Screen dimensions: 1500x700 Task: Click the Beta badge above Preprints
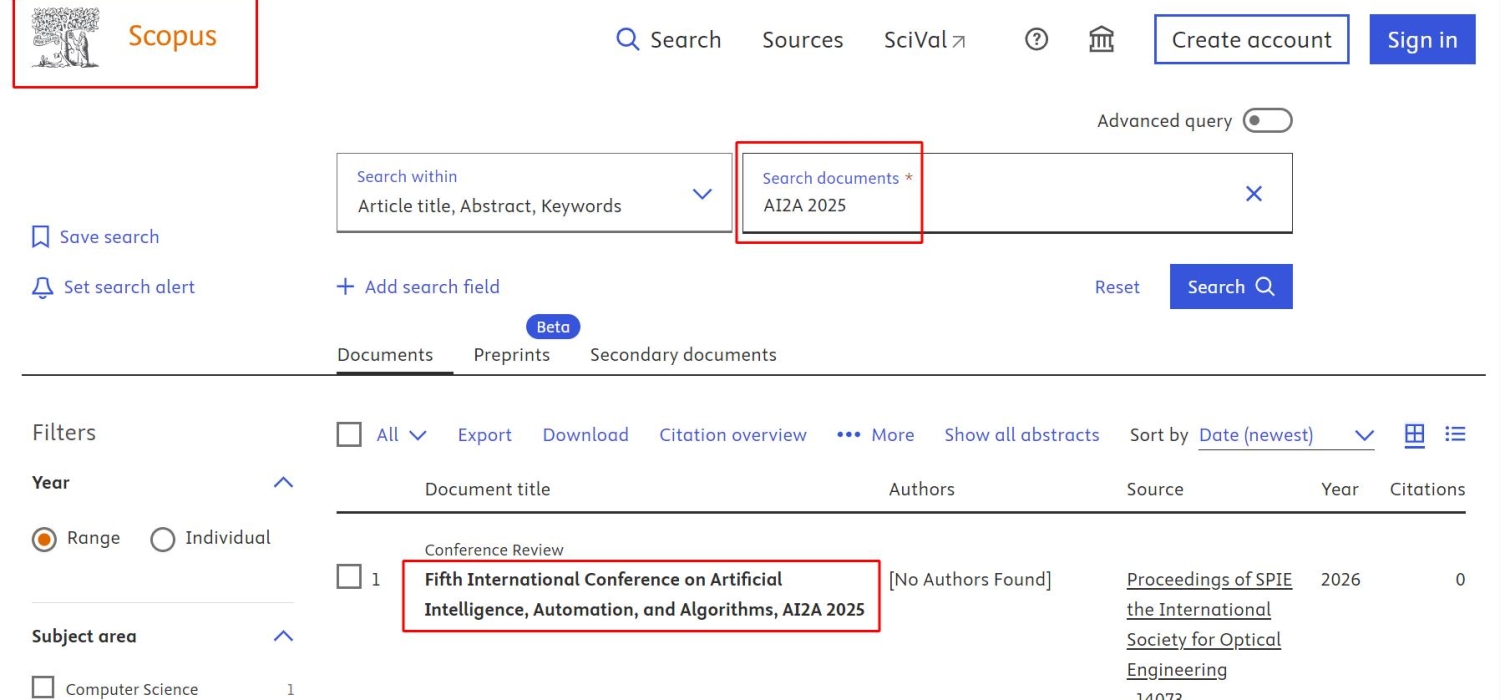553,327
